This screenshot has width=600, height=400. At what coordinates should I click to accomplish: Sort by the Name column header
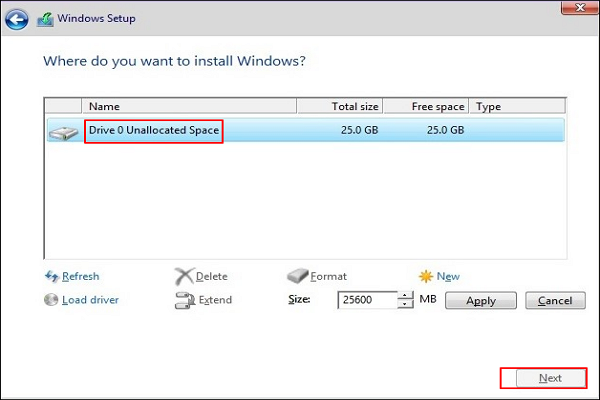click(189, 106)
